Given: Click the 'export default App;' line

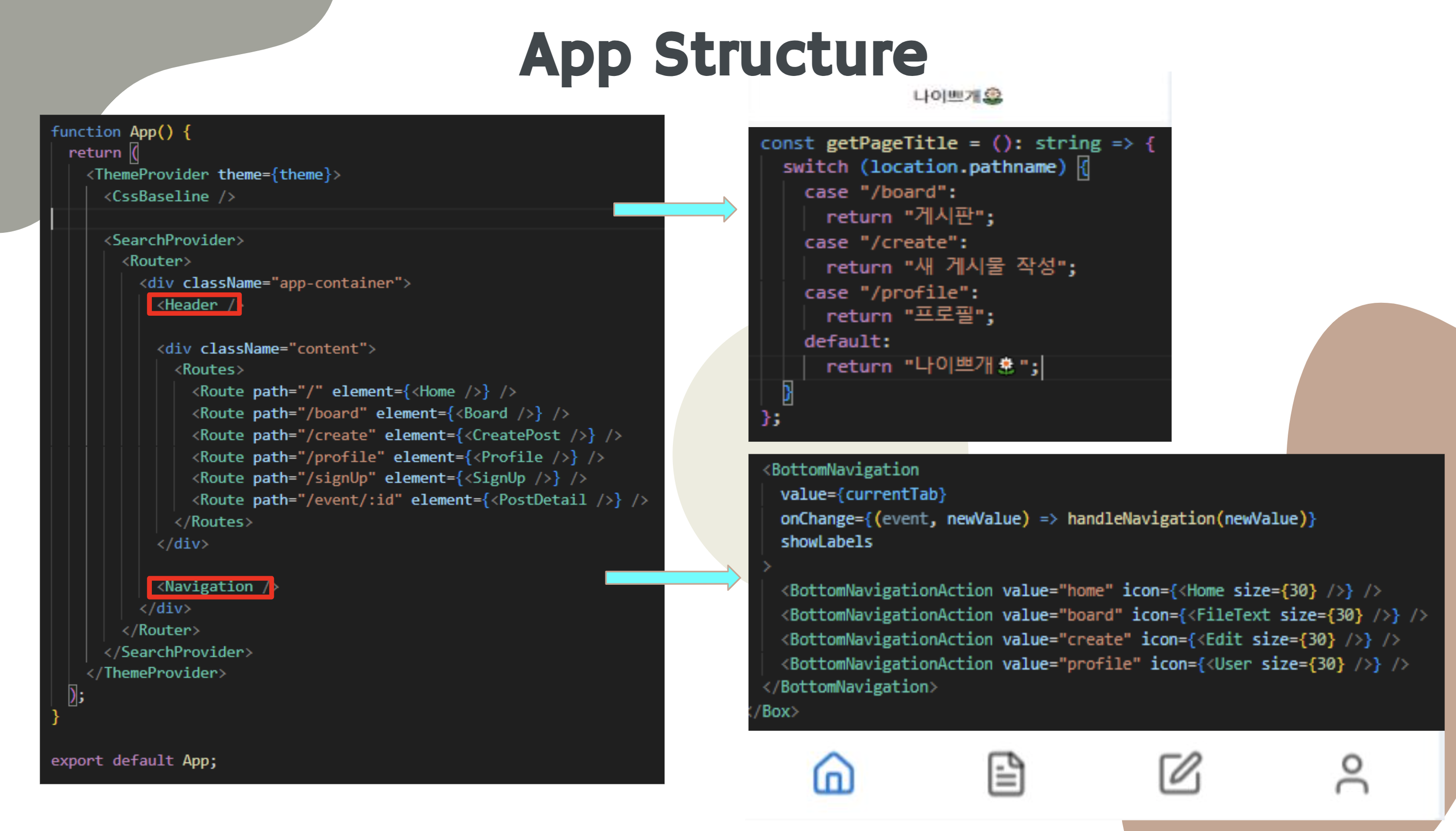Looking at the screenshot, I should pos(133,760).
